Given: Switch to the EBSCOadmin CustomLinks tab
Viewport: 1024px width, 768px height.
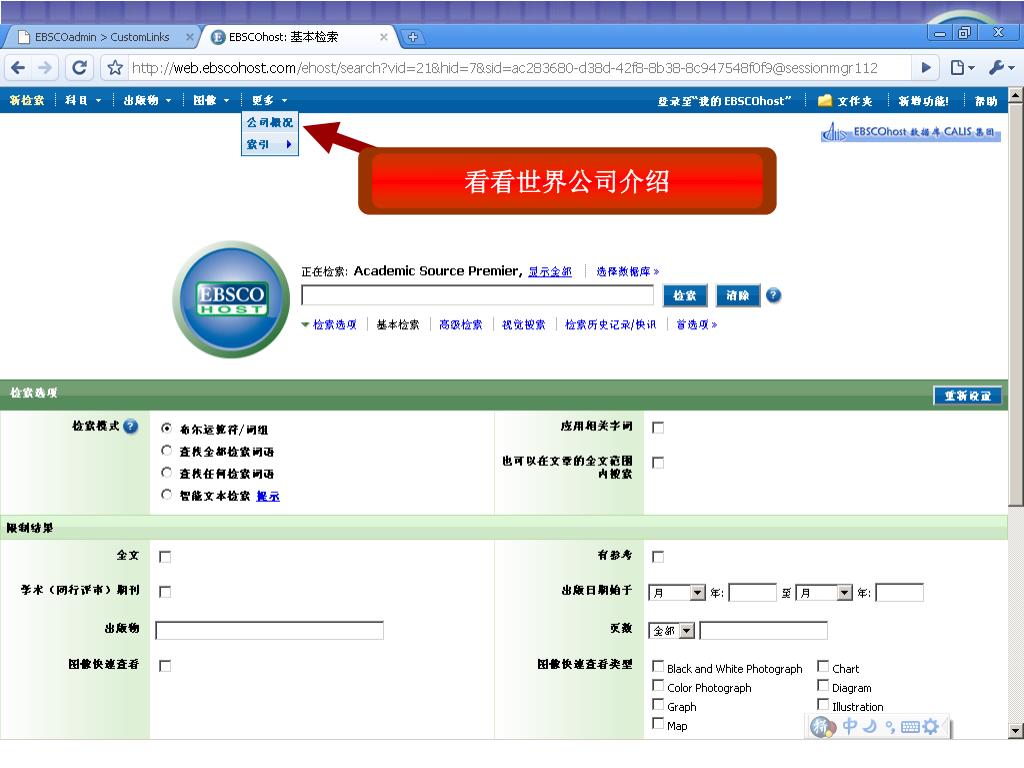Looking at the screenshot, I should click(102, 37).
